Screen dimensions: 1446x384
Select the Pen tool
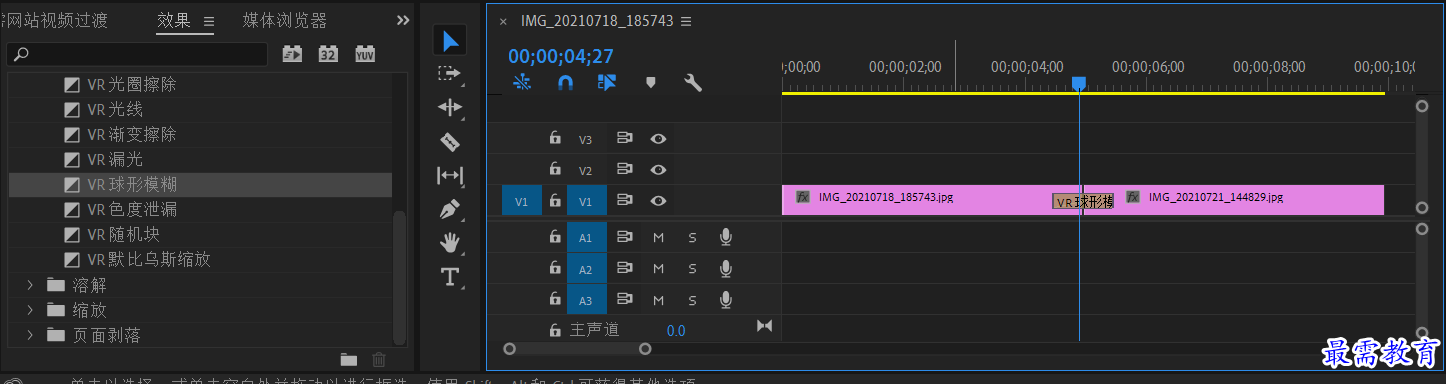coord(450,210)
